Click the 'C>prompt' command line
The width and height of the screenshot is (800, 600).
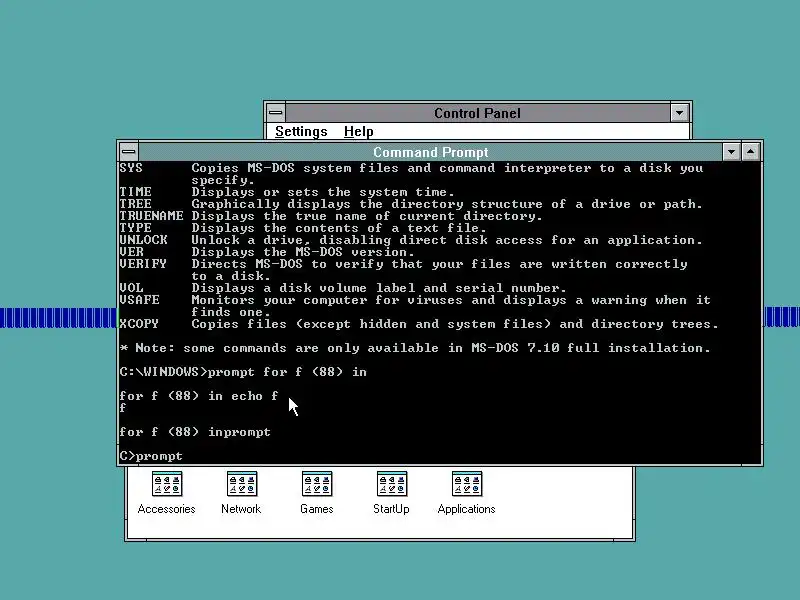tap(151, 456)
